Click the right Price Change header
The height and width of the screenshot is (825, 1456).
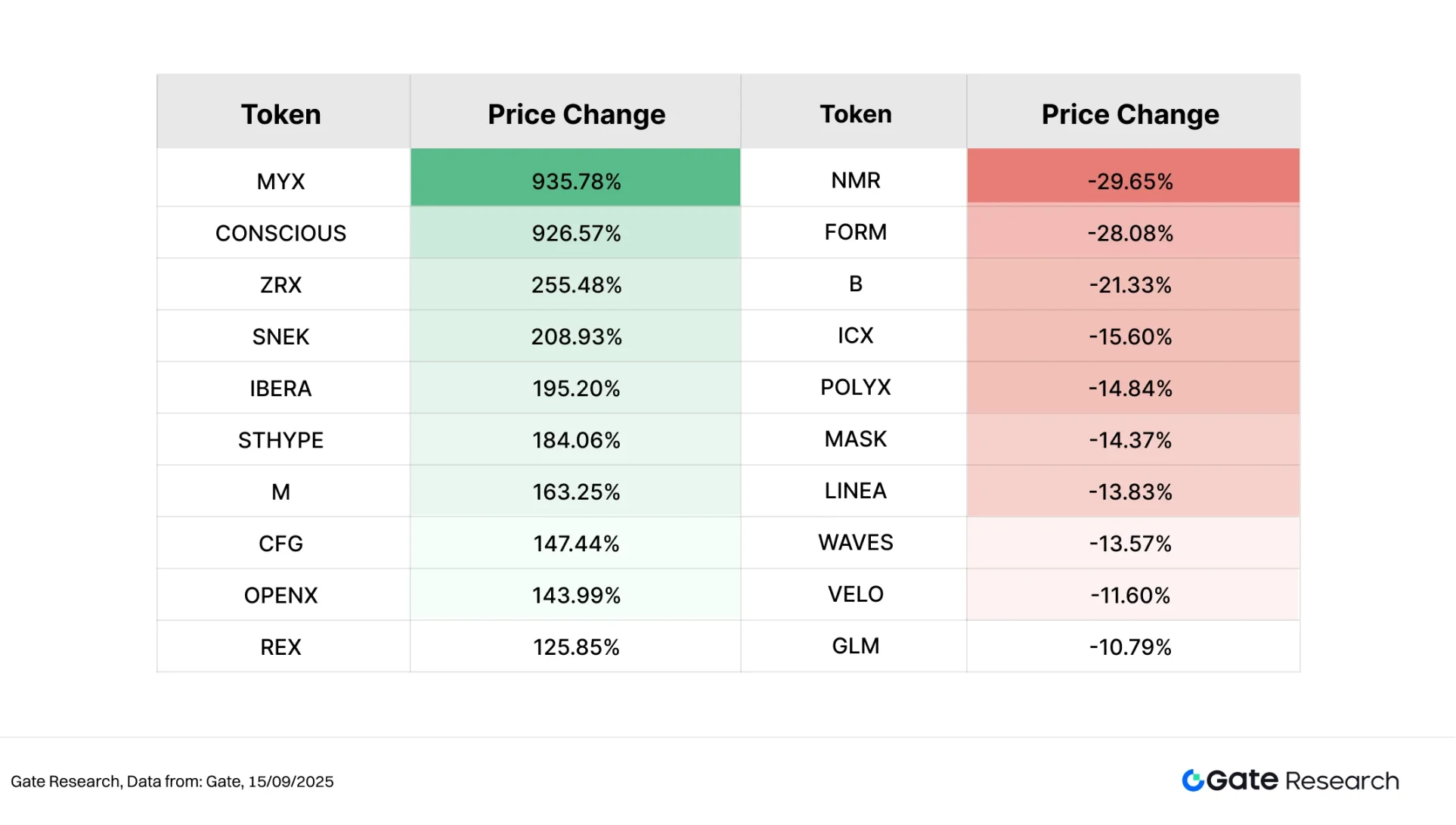1130,114
